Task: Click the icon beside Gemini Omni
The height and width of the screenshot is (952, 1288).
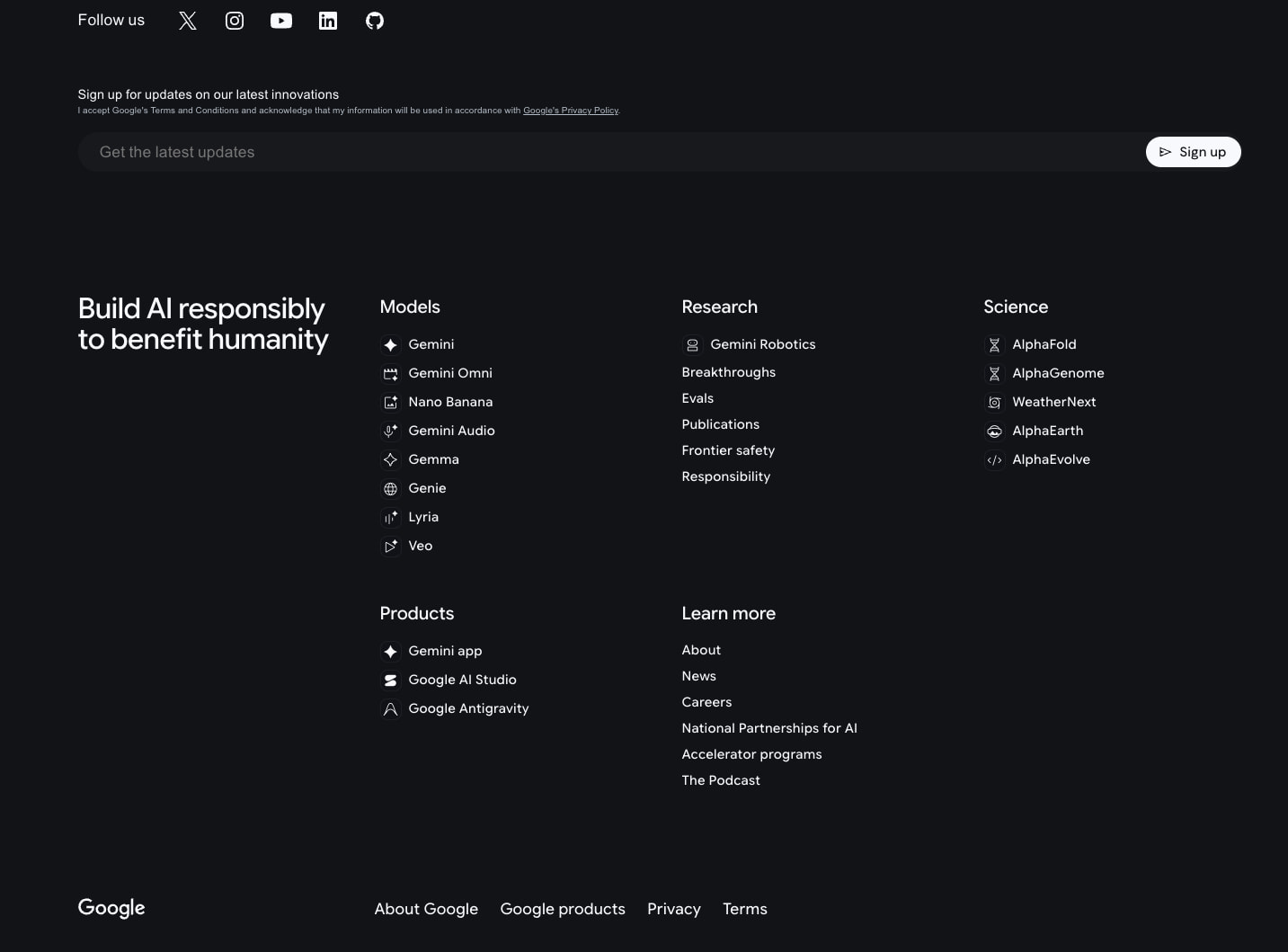Action: click(391, 374)
